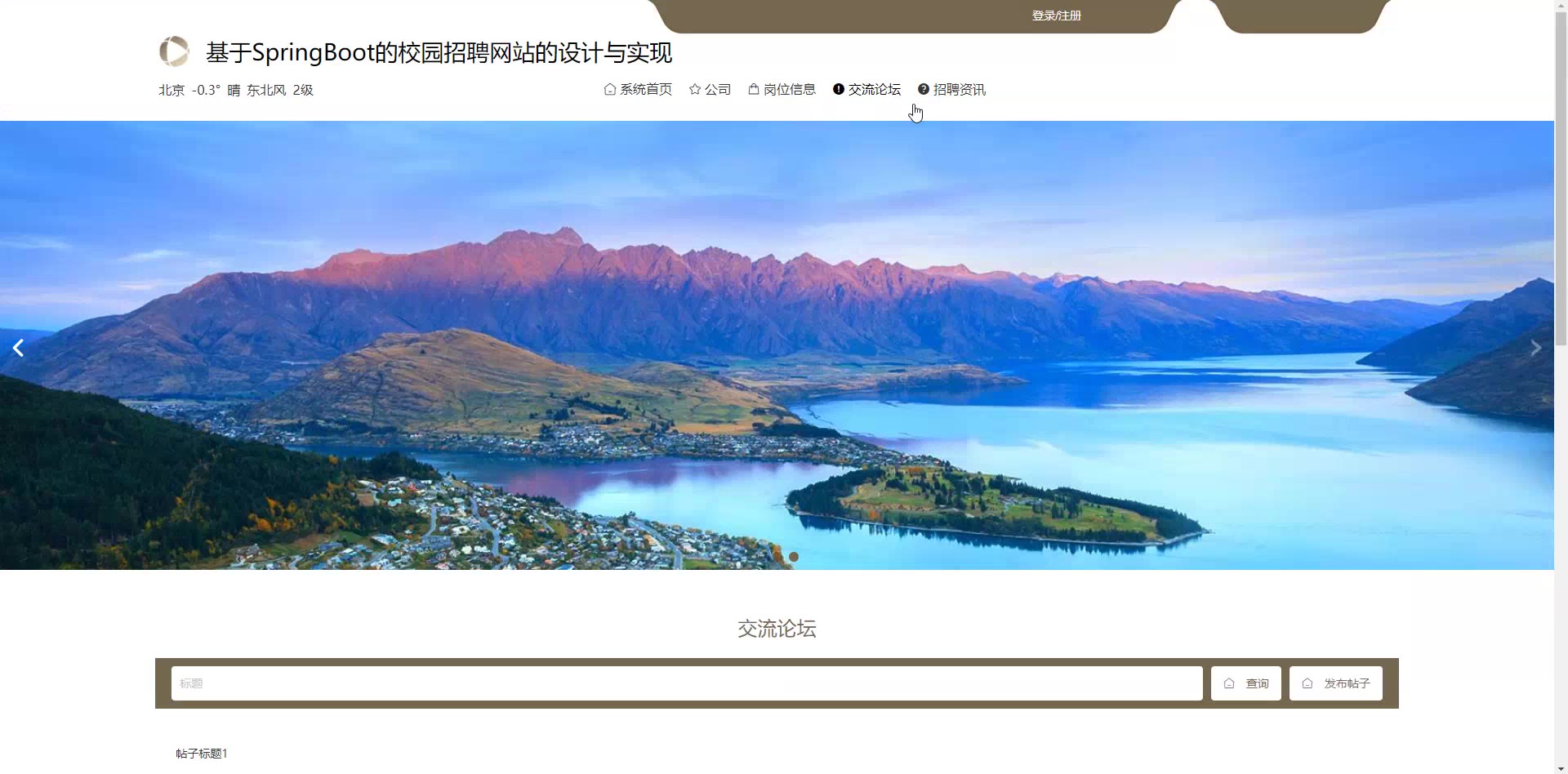Show next carousel slide arrow
The width and height of the screenshot is (1568, 774).
click(1535, 348)
